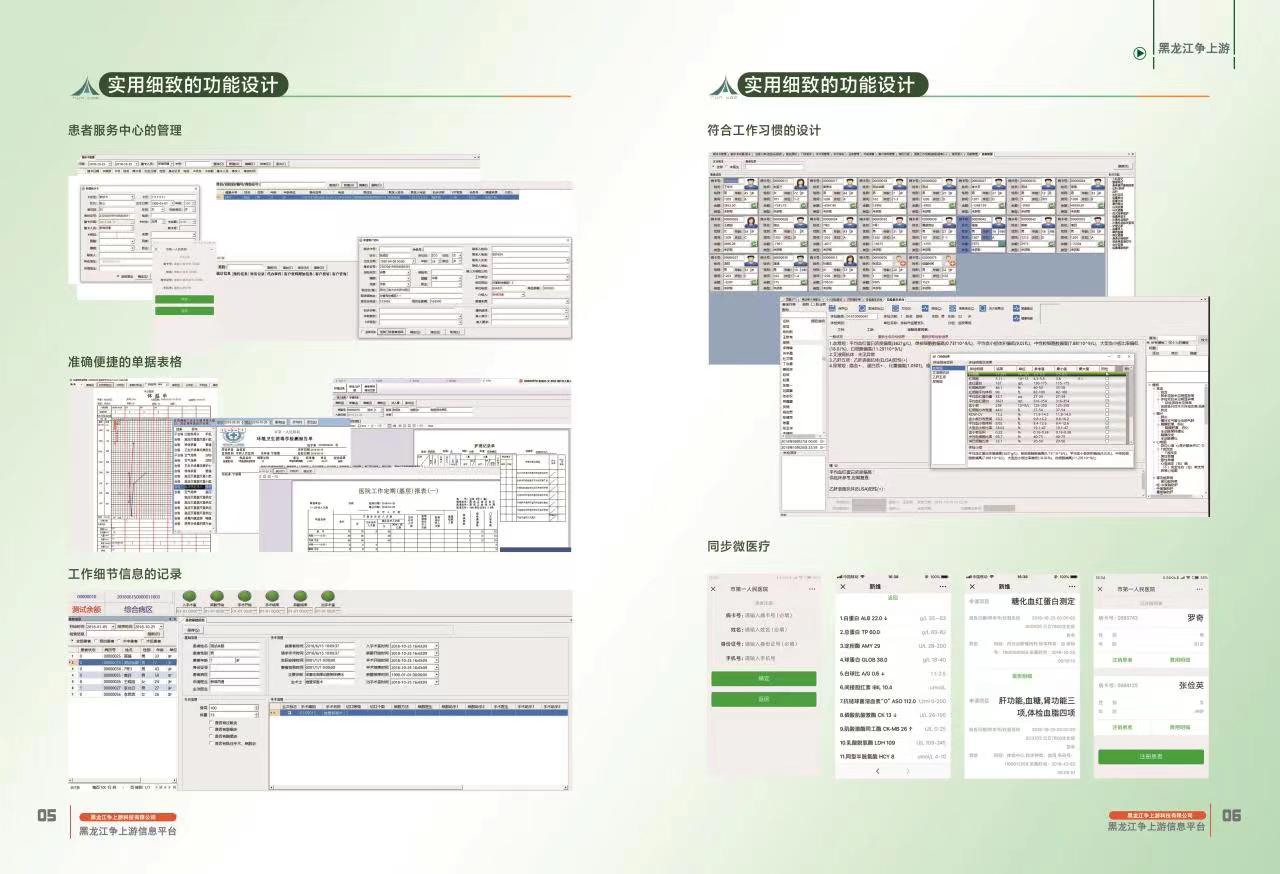Select the last radio button beside 全部患者
Viewport: 1280px width, 874px height.
point(142,641)
